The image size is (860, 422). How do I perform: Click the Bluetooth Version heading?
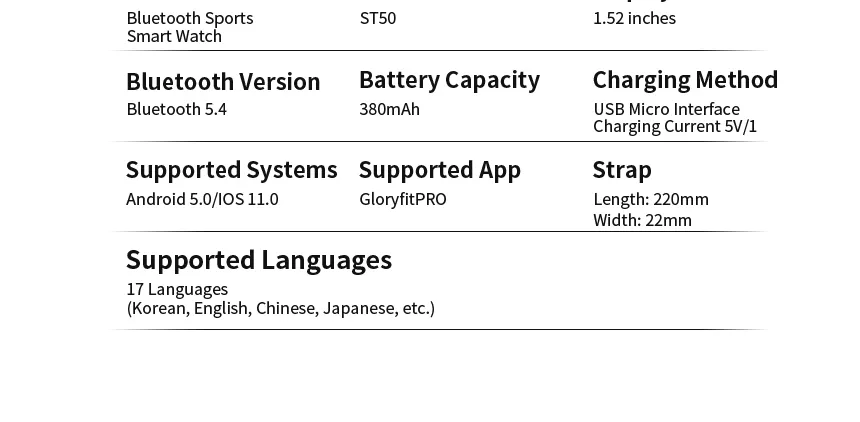click(223, 82)
